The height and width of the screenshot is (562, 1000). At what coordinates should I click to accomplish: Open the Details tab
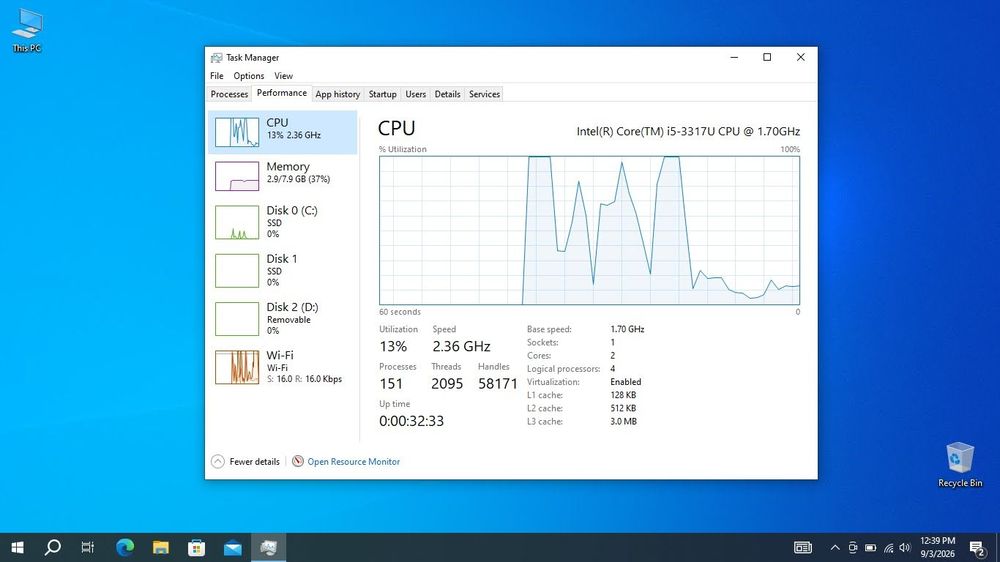pyautogui.click(x=447, y=94)
